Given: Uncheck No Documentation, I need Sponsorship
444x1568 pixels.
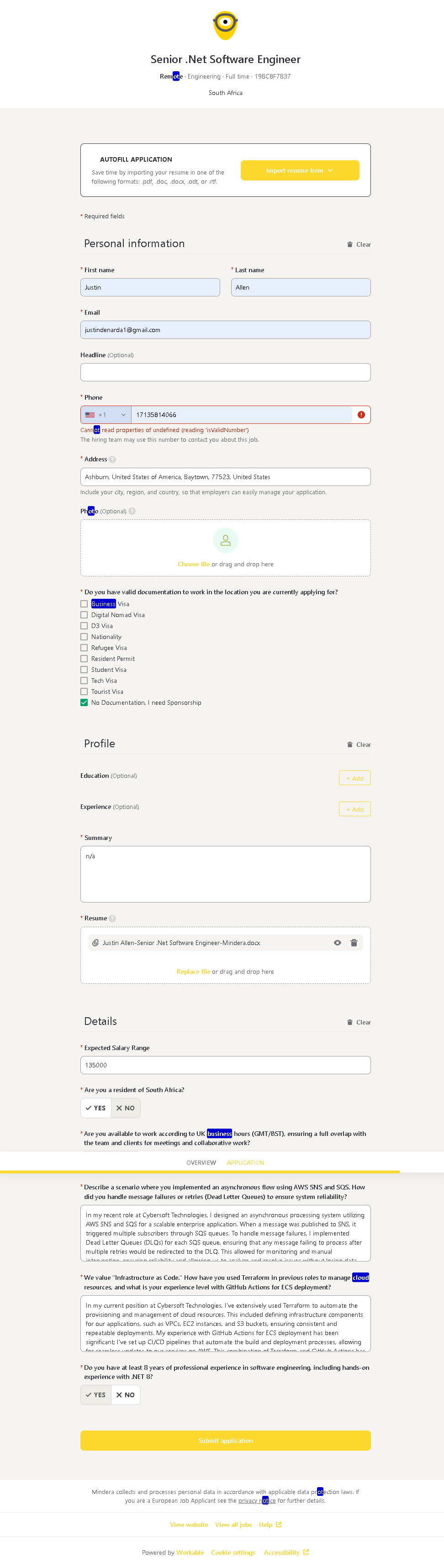Looking at the screenshot, I should coord(84,702).
